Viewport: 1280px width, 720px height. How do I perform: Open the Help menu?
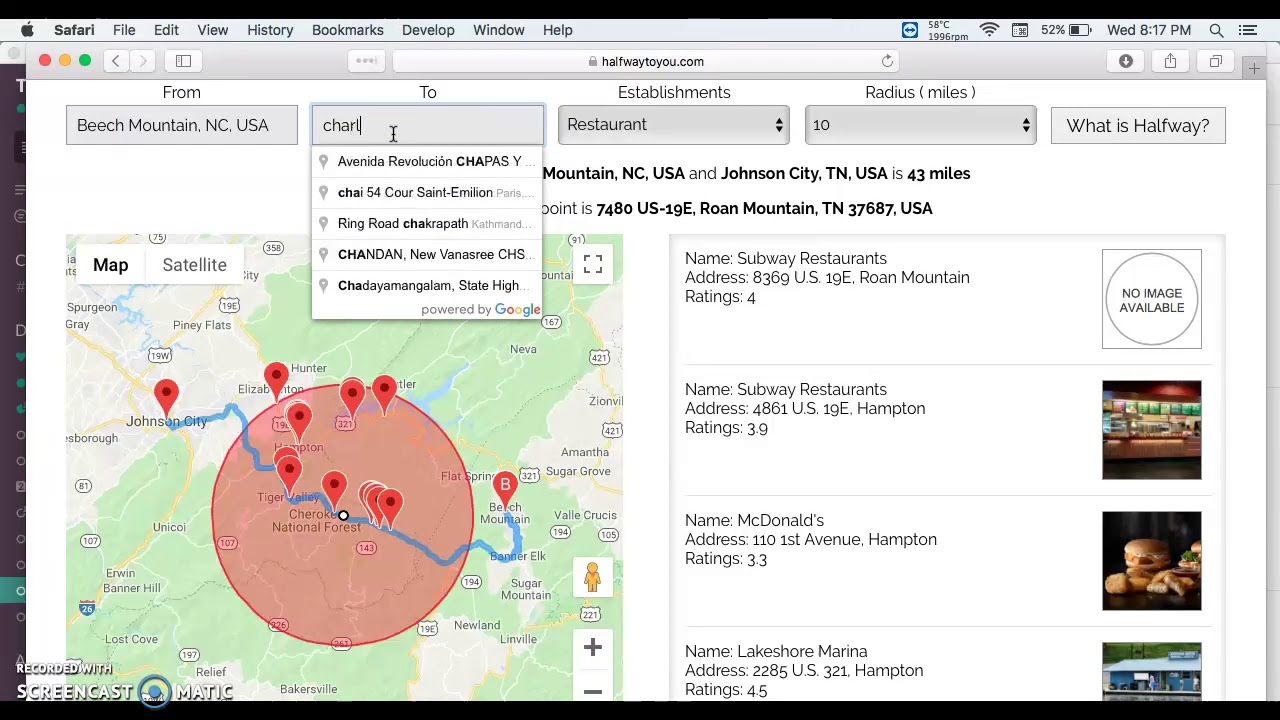[557, 30]
